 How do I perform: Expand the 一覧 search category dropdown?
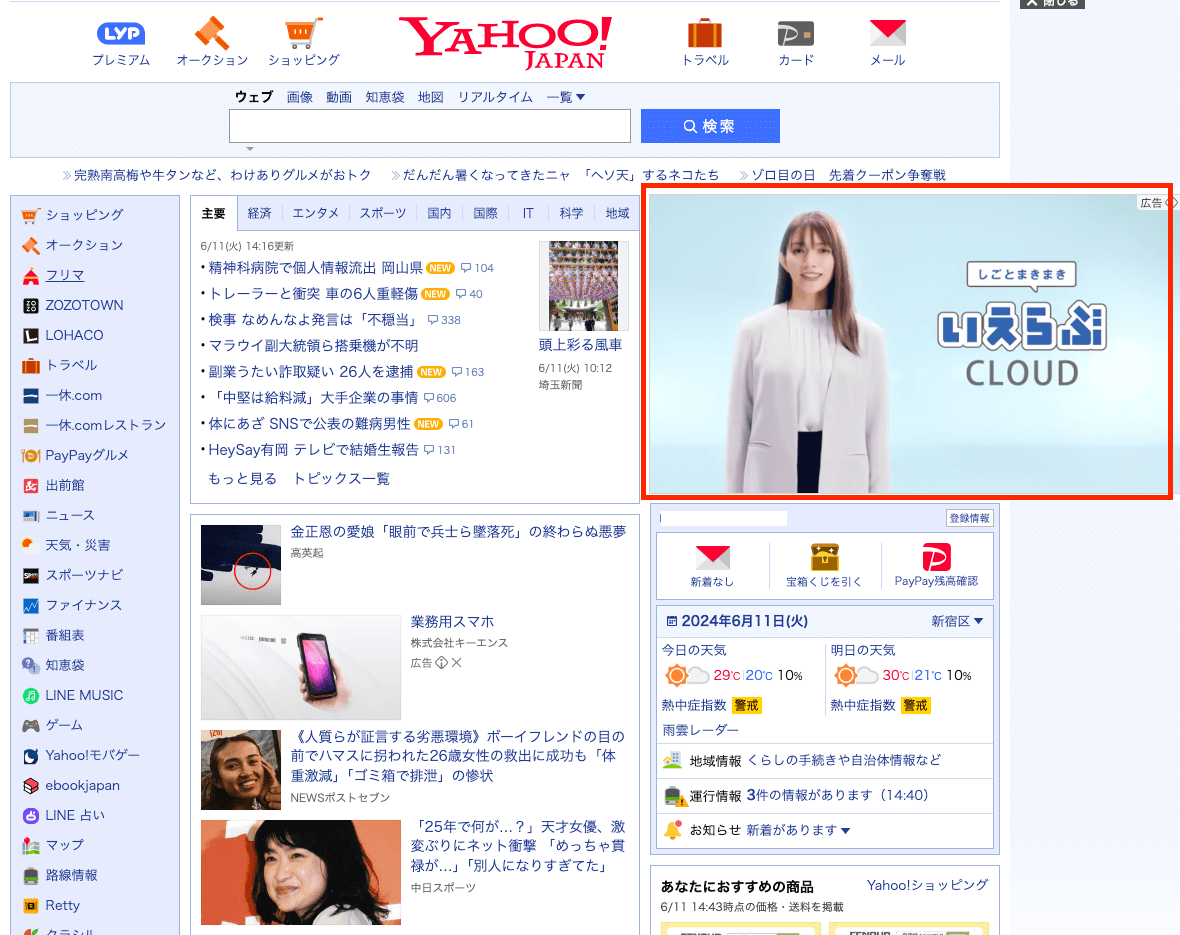(x=566, y=97)
